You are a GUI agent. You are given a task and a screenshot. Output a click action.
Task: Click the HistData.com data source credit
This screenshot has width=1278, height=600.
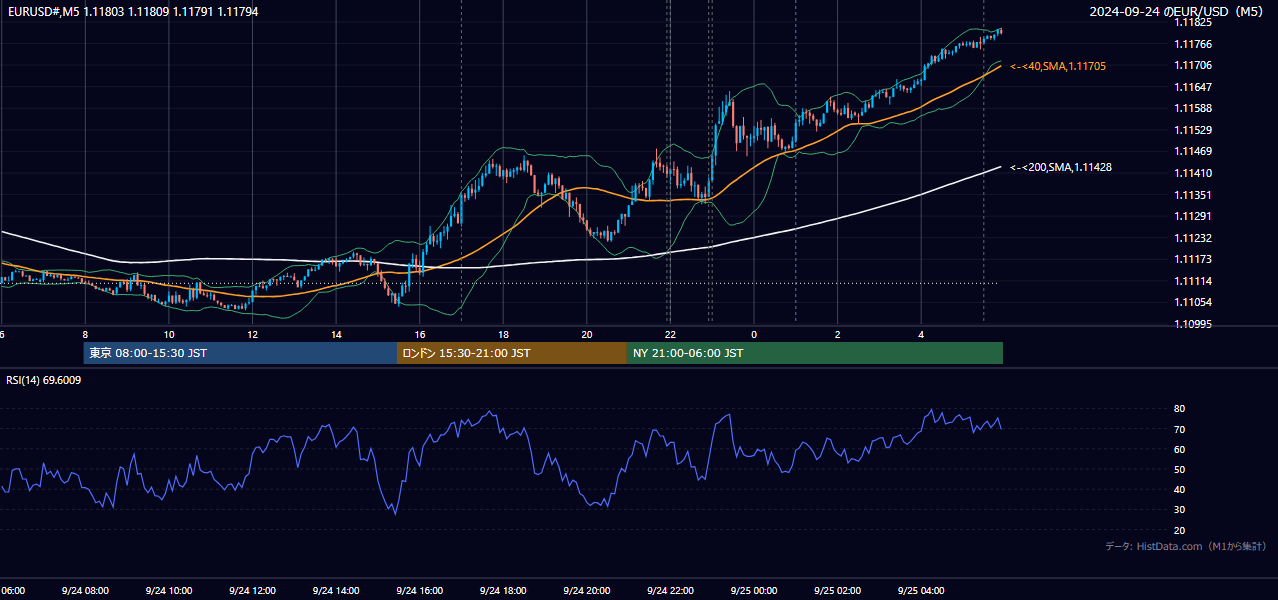pos(1186,546)
